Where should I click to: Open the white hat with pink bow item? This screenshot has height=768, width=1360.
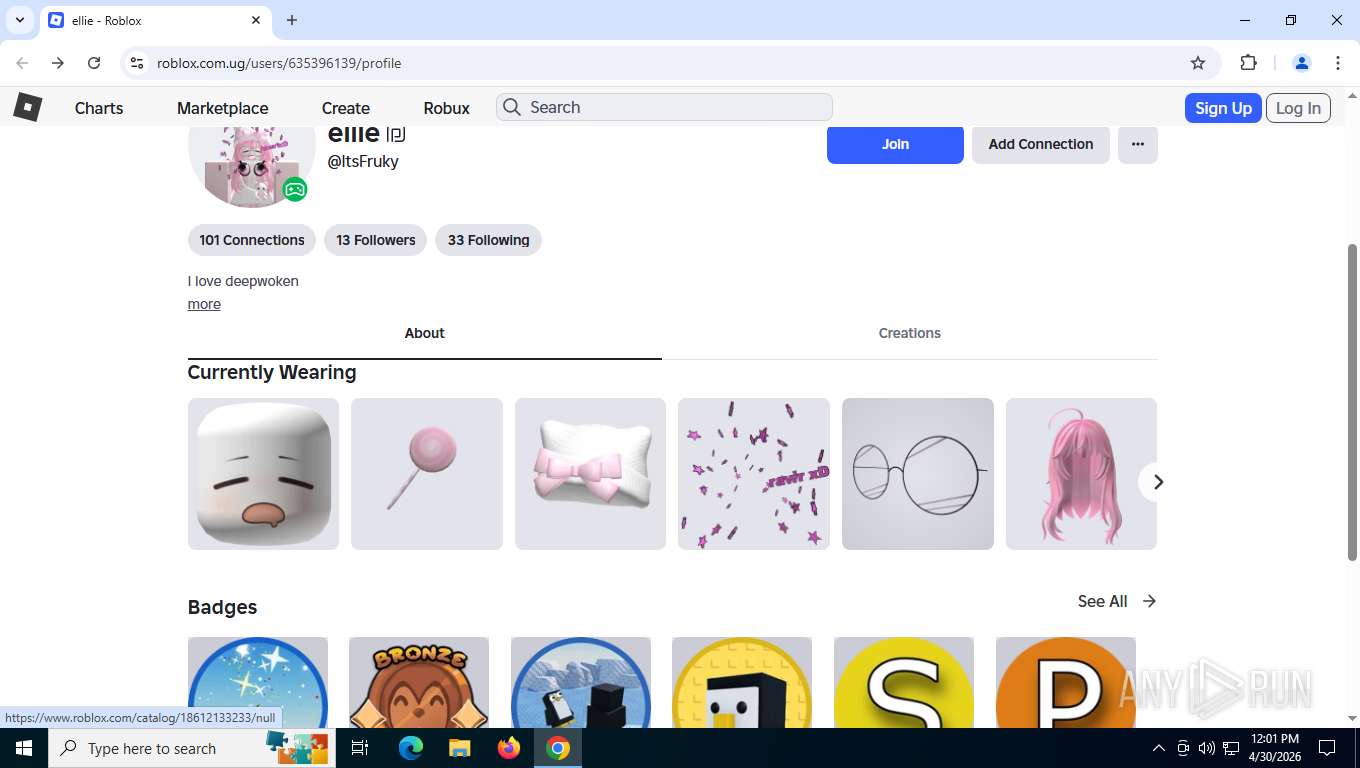590,474
